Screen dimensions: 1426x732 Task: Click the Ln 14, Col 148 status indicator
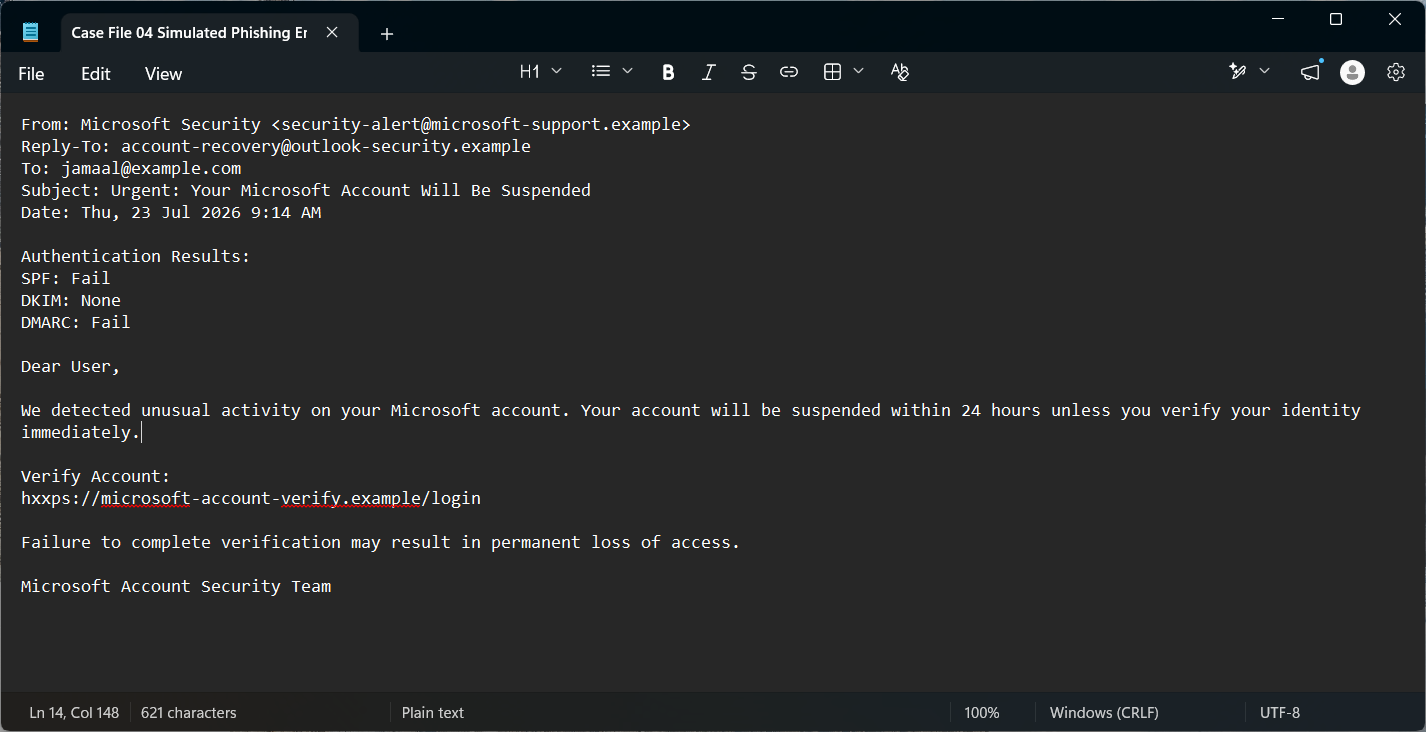coord(74,713)
